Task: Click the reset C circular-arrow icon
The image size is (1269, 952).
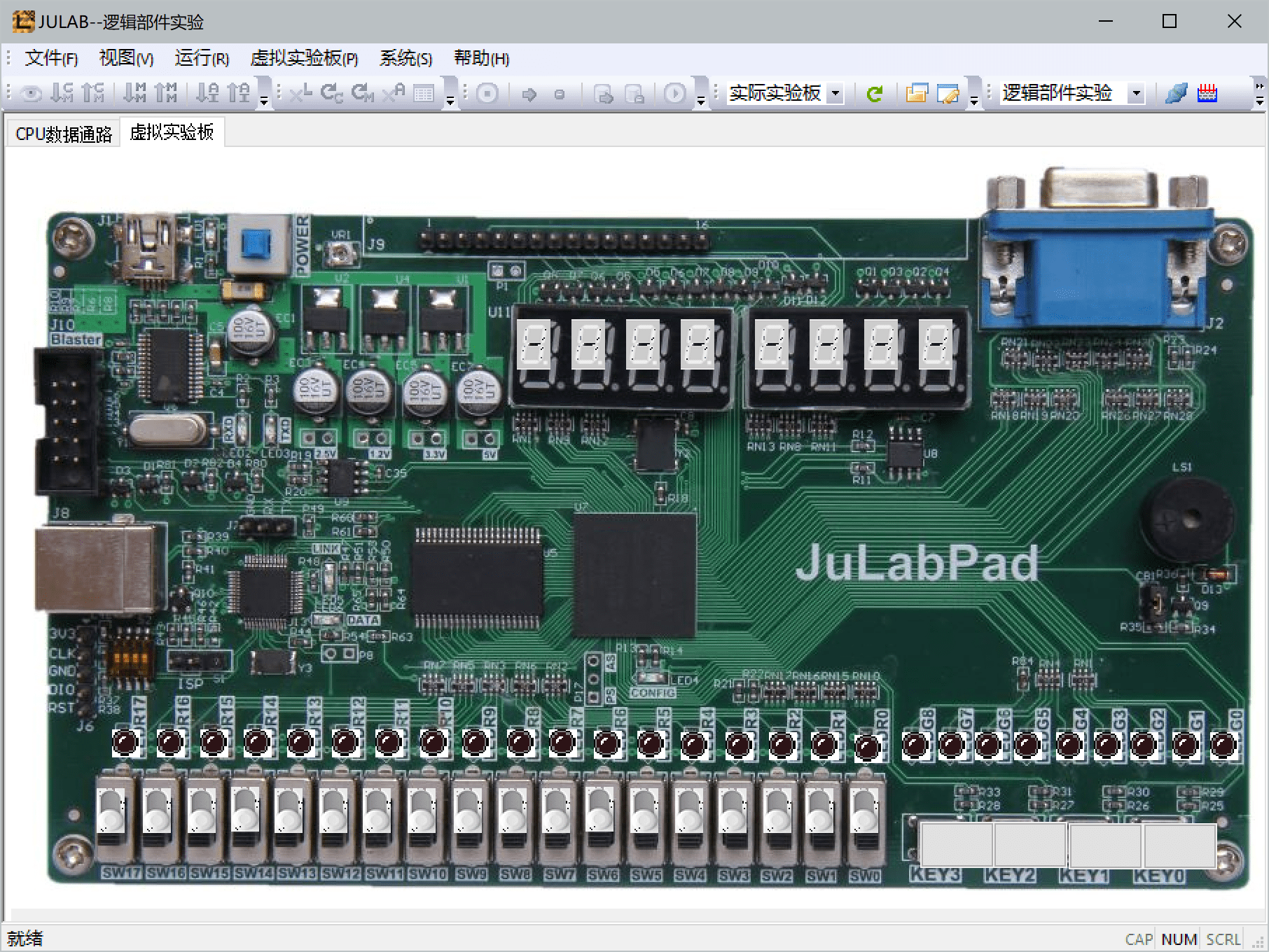Action: click(331, 93)
